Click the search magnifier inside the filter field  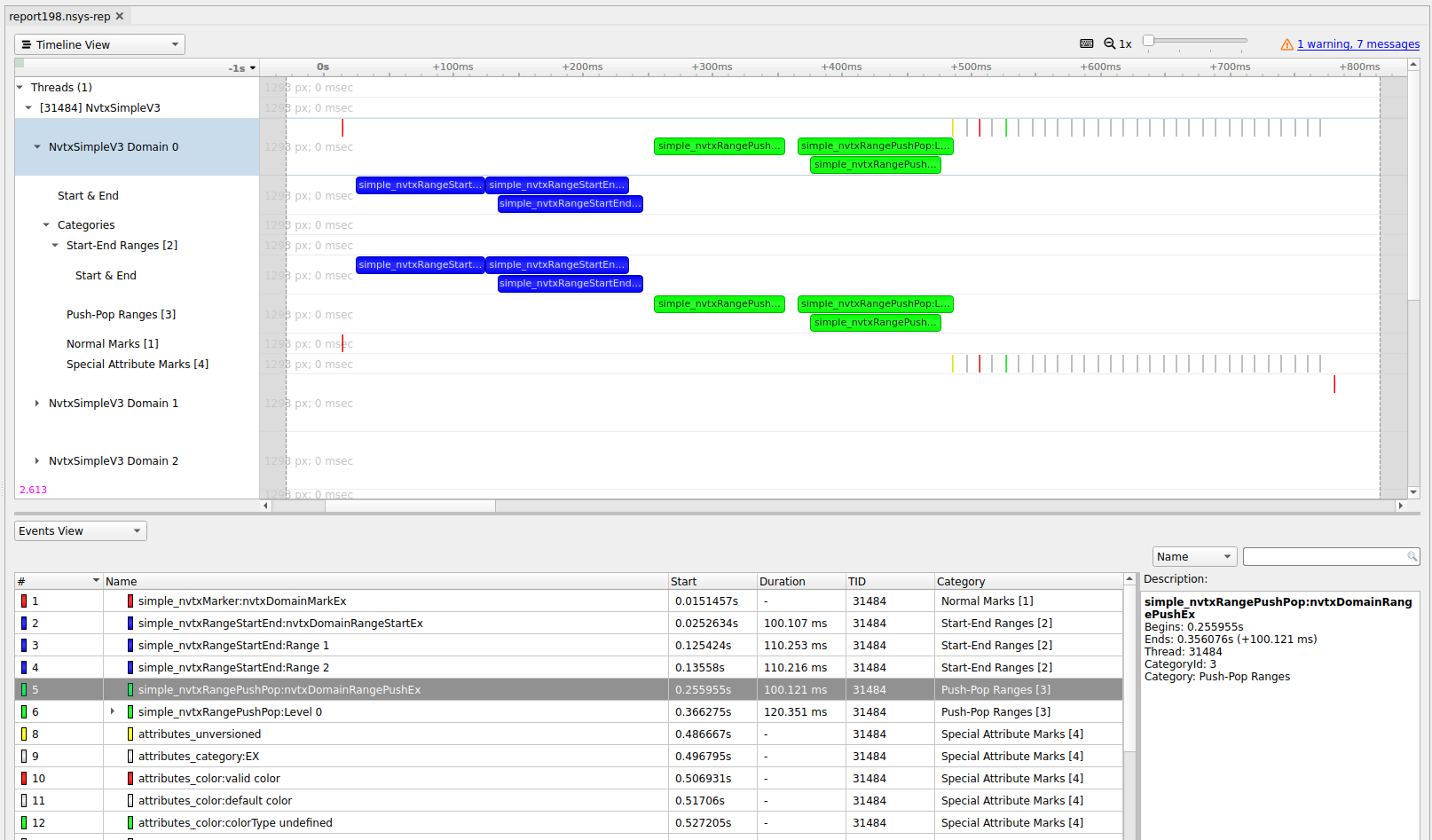click(x=1412, y=556)
